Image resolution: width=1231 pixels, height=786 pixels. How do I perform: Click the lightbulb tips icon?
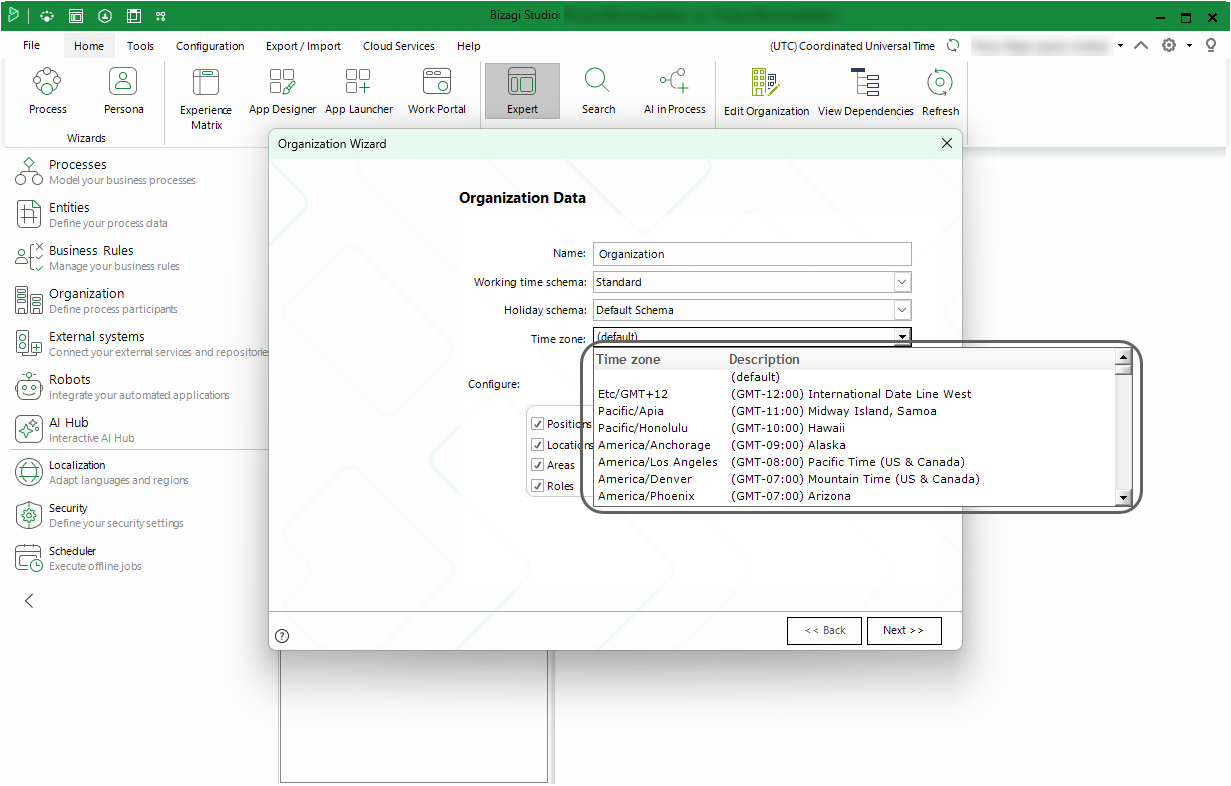coord(1211,46)
